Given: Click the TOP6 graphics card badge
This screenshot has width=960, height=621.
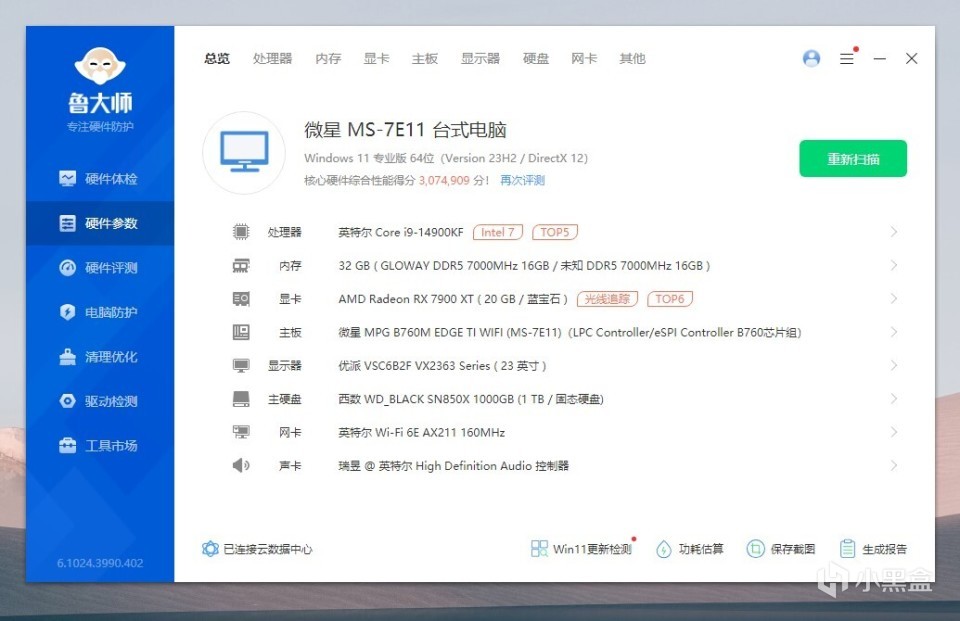Looking at the screenshot, I should [x=670, y=299].
